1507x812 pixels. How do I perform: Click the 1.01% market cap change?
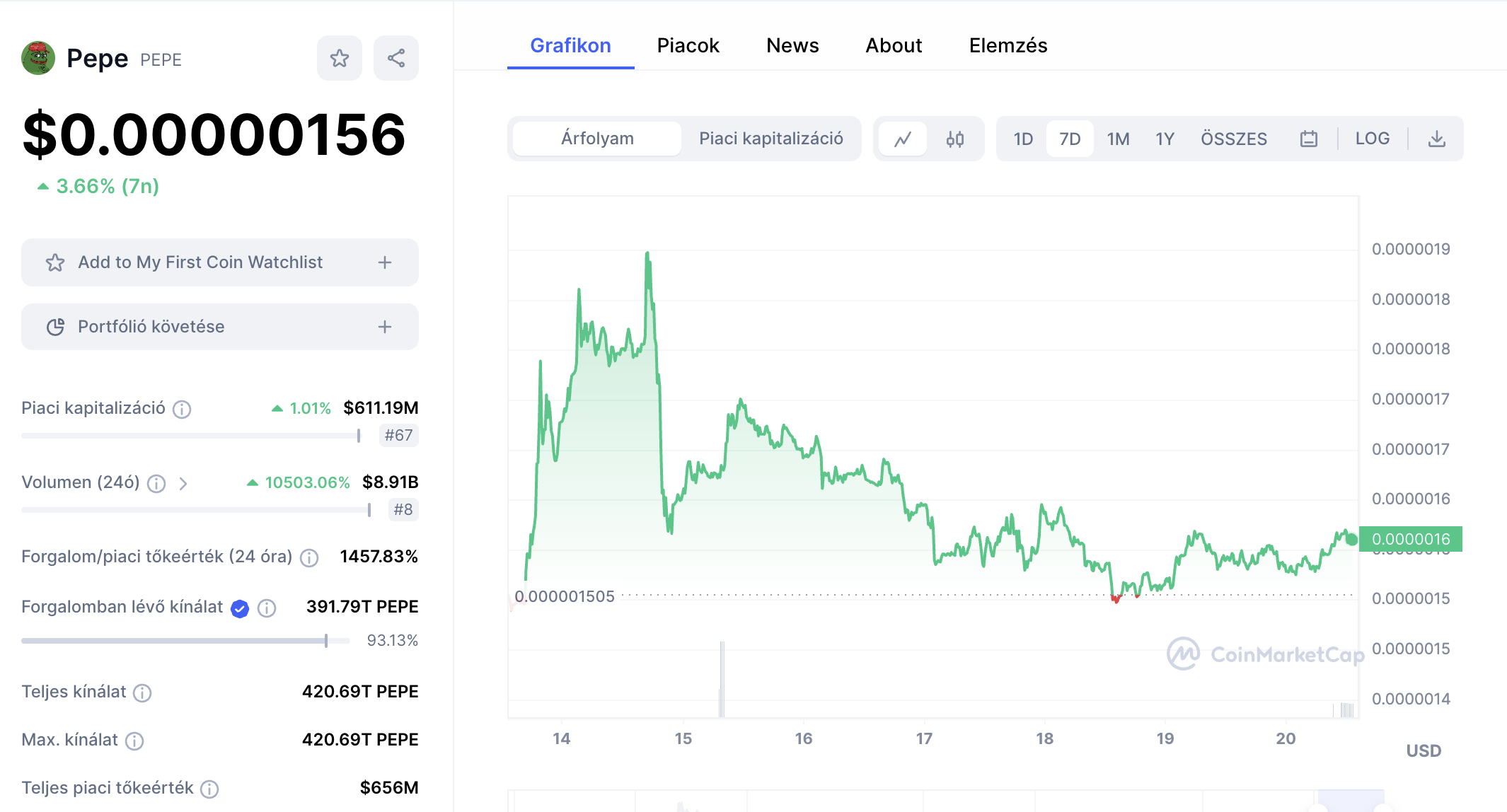[301, 408]
